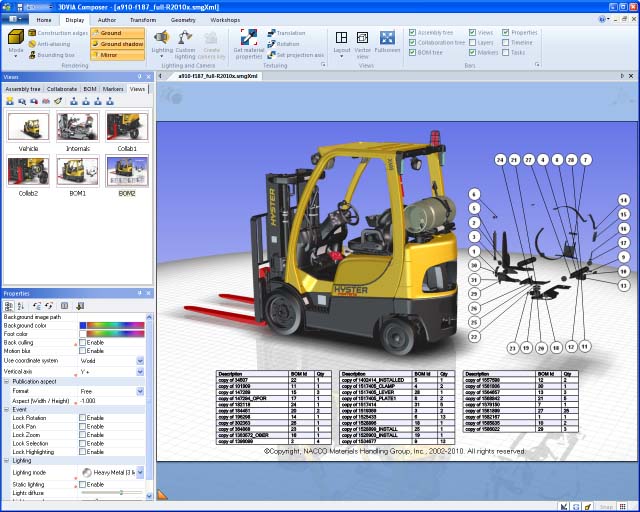Toggle the Mirror button
640x512 pixels.
[x=118, y=55]
